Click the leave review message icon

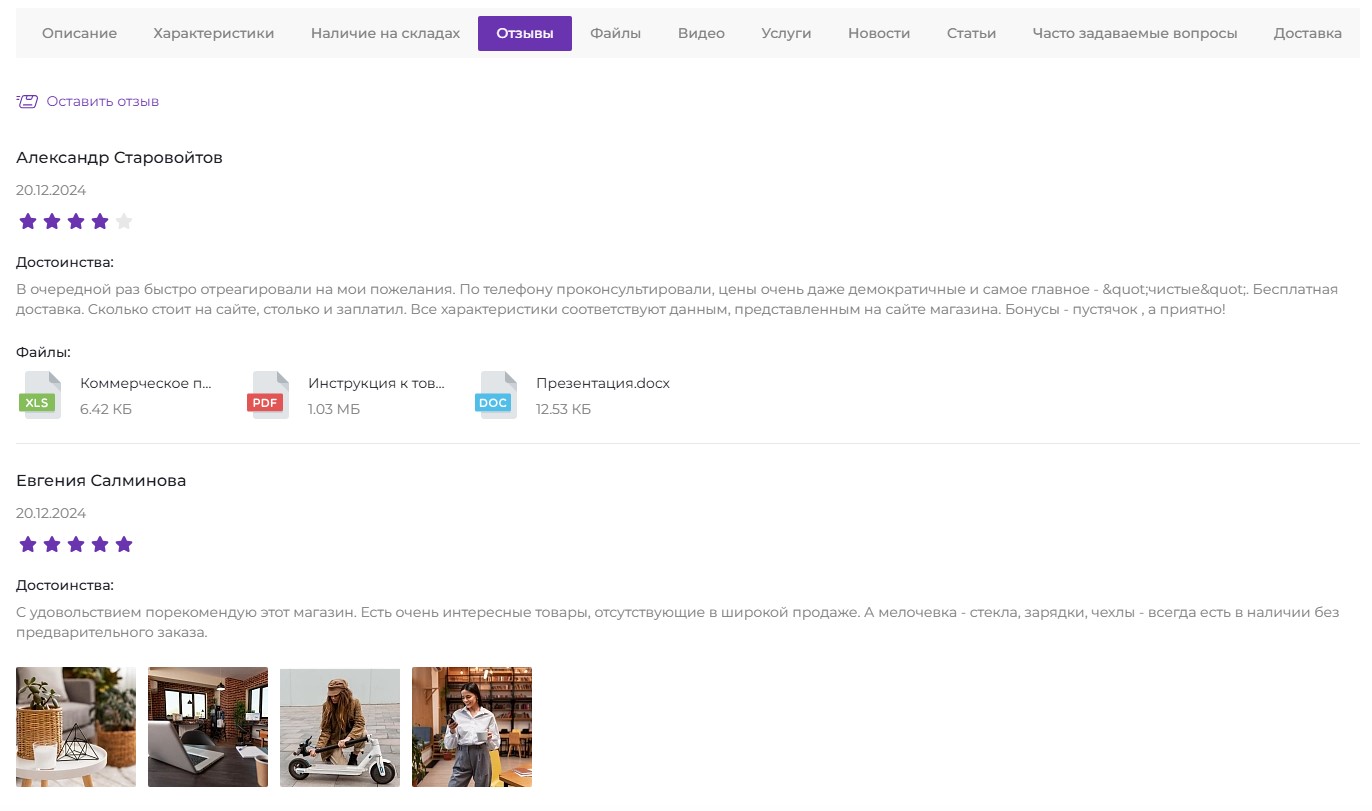(x=27, y=101)
